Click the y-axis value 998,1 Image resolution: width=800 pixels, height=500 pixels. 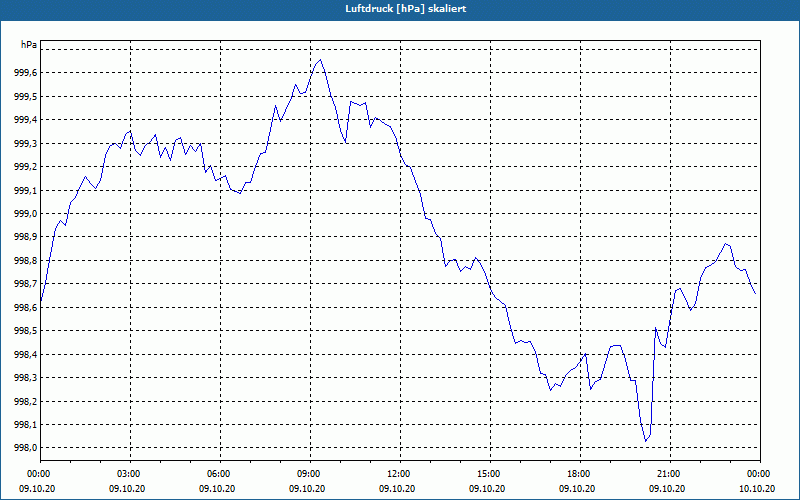click(26, 425)
